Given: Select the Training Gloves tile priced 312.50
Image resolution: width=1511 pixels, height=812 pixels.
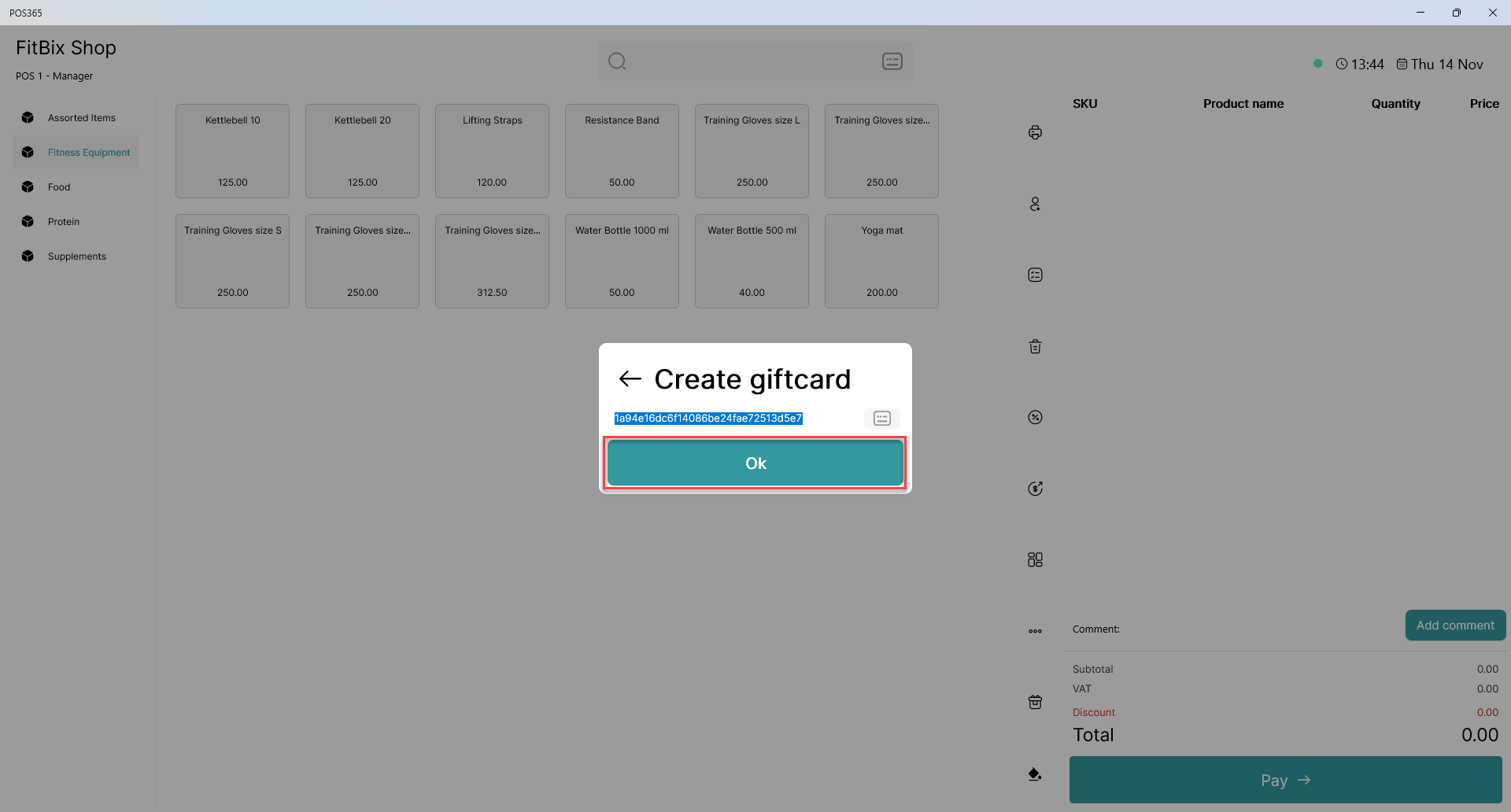Looking at the screenshot, I should pos(492,261).
